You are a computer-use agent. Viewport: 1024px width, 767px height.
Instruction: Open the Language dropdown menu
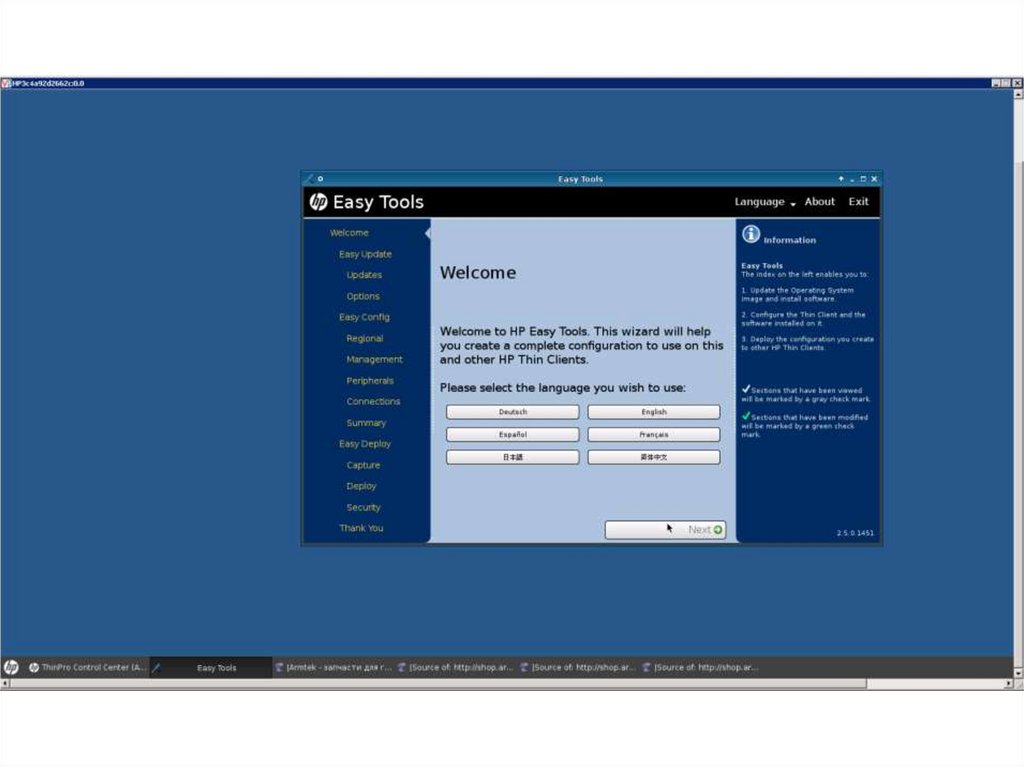[765, 202]
